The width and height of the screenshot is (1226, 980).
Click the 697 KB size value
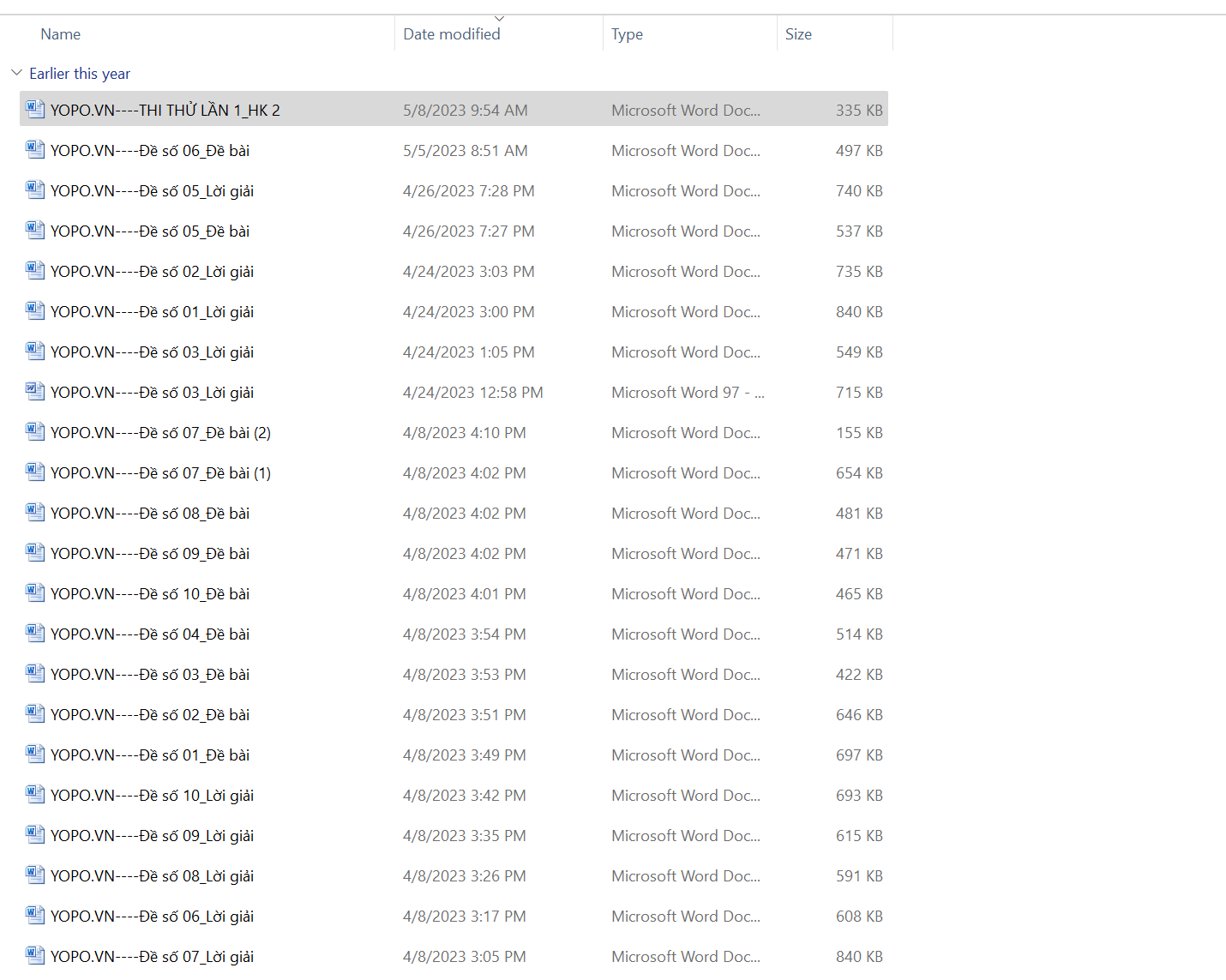pyautogui.click(x=859, y=755)
